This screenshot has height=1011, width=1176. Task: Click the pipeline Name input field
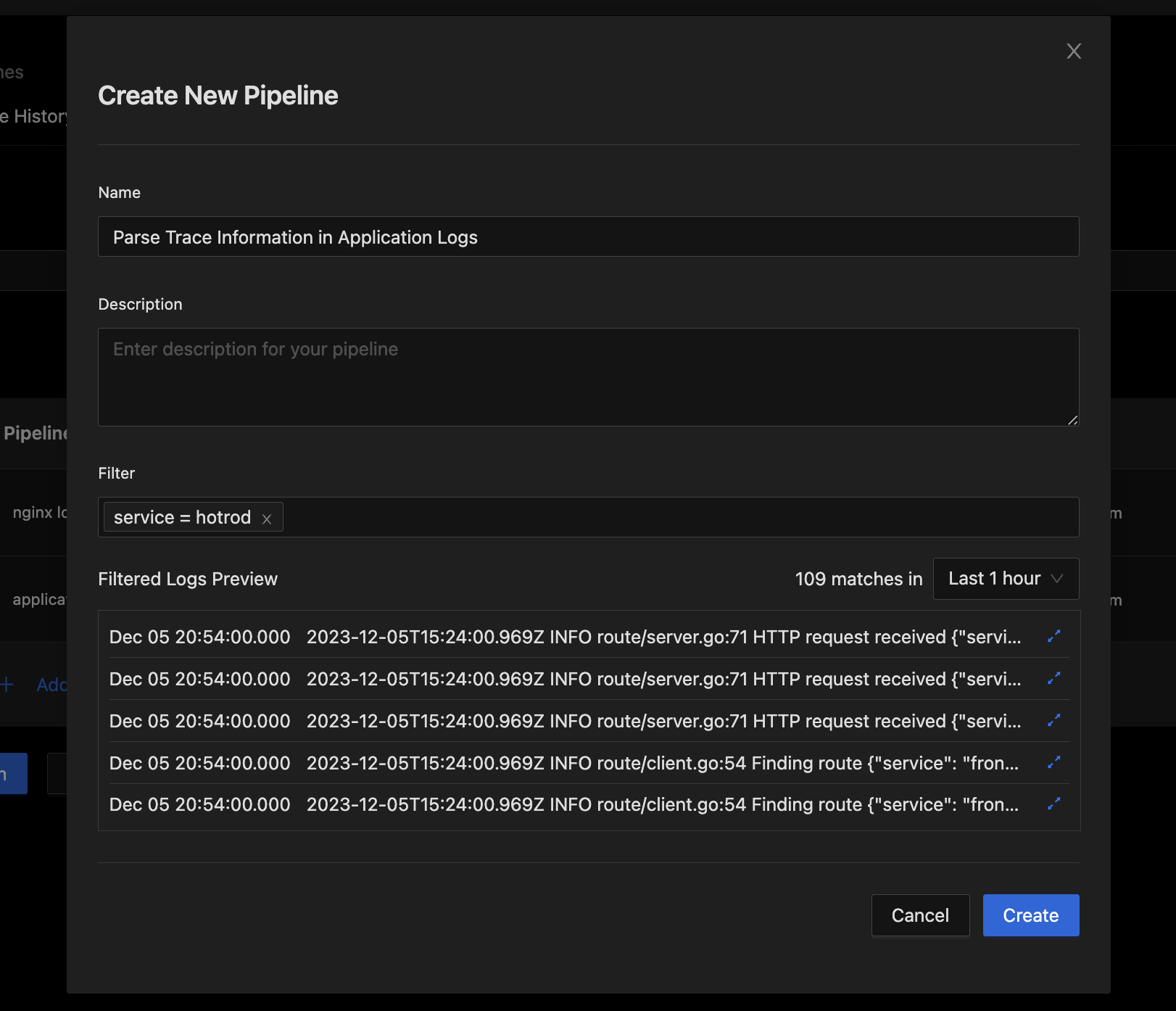tap(588, 236)
